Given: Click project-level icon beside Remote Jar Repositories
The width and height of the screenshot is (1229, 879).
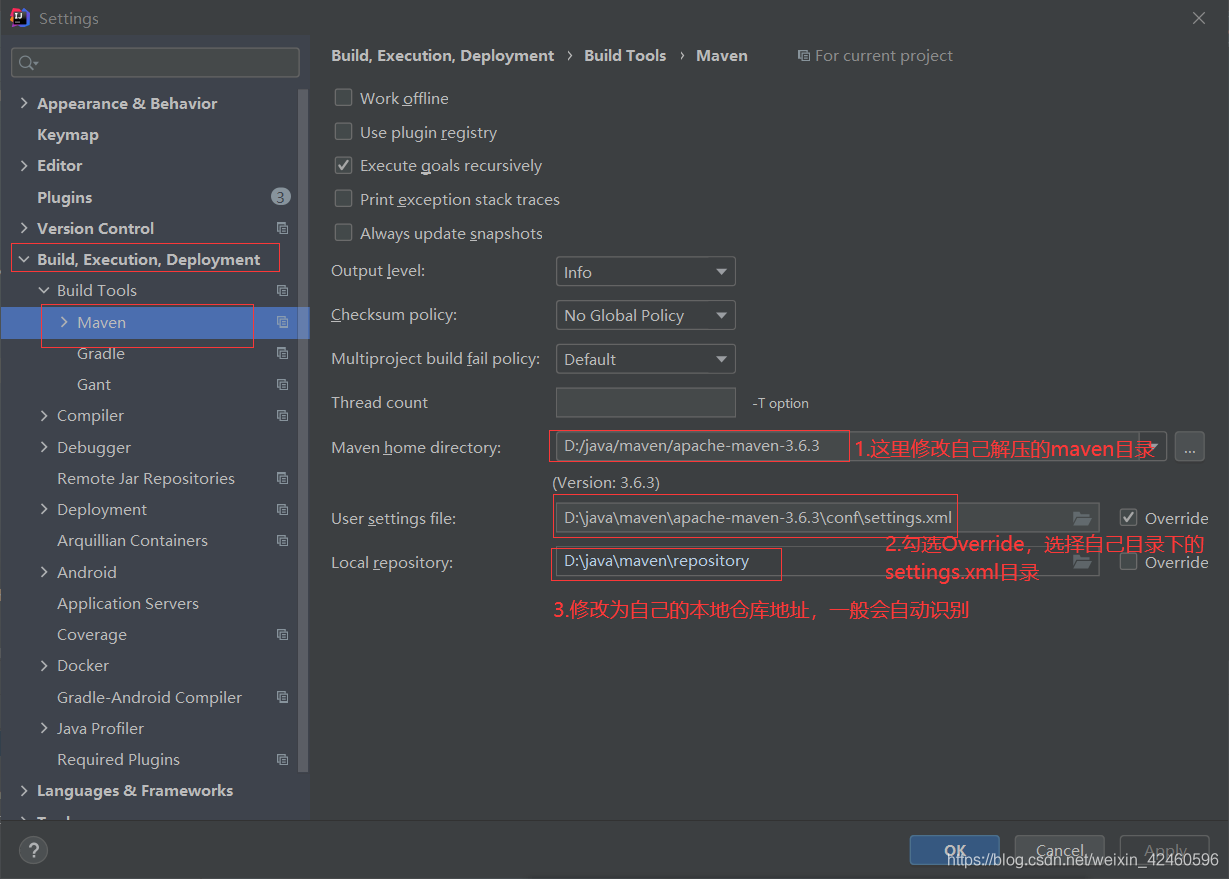Looking at the screenshot, I should 282,478.
